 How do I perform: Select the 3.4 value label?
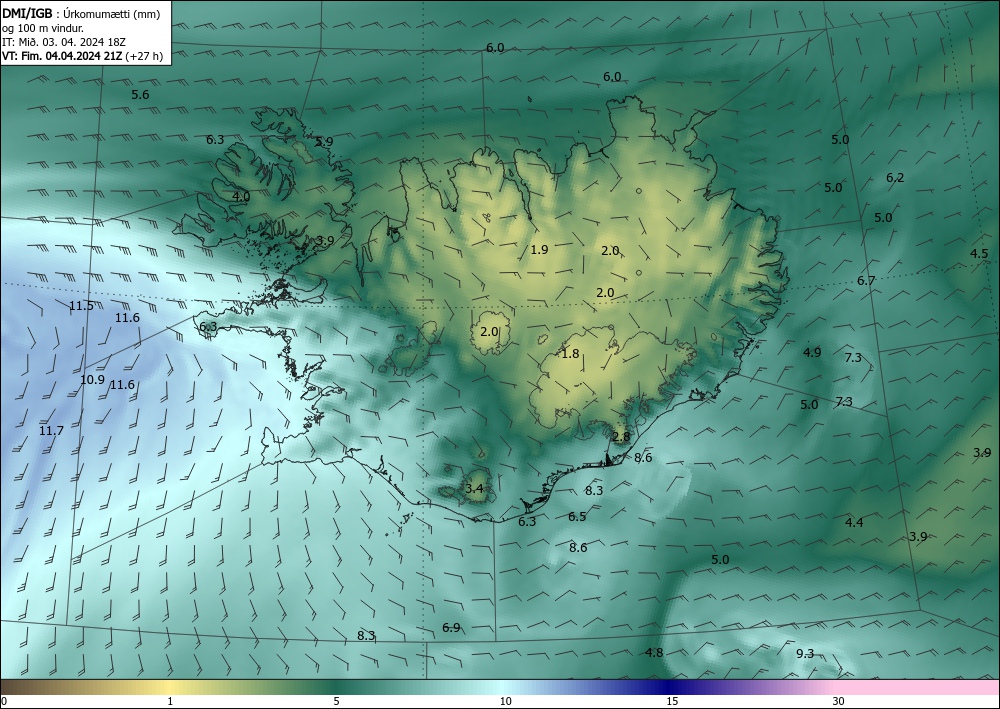(474, 490)
